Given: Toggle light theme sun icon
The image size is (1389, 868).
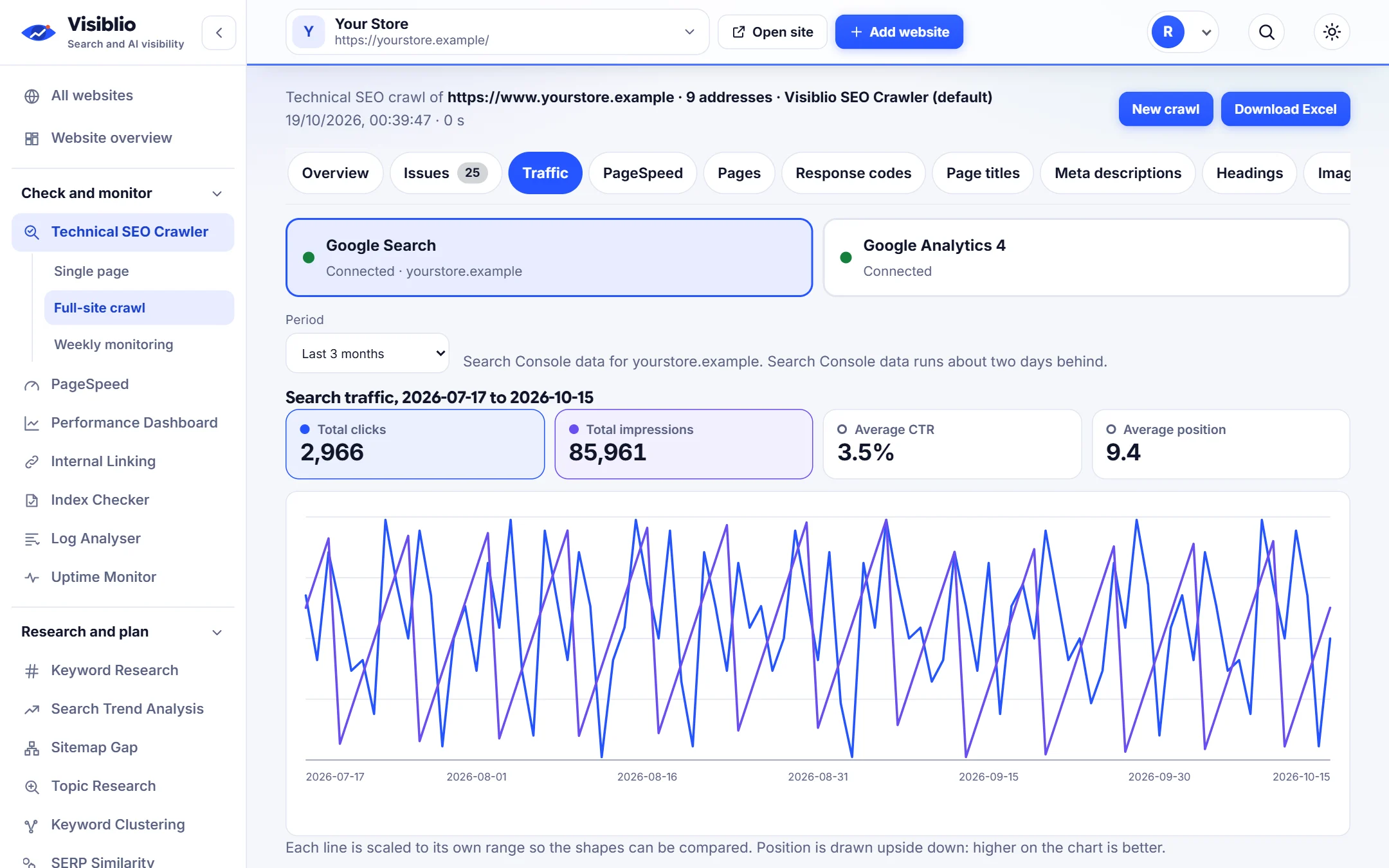Looking at the screenshot, I should point(1332,32).
